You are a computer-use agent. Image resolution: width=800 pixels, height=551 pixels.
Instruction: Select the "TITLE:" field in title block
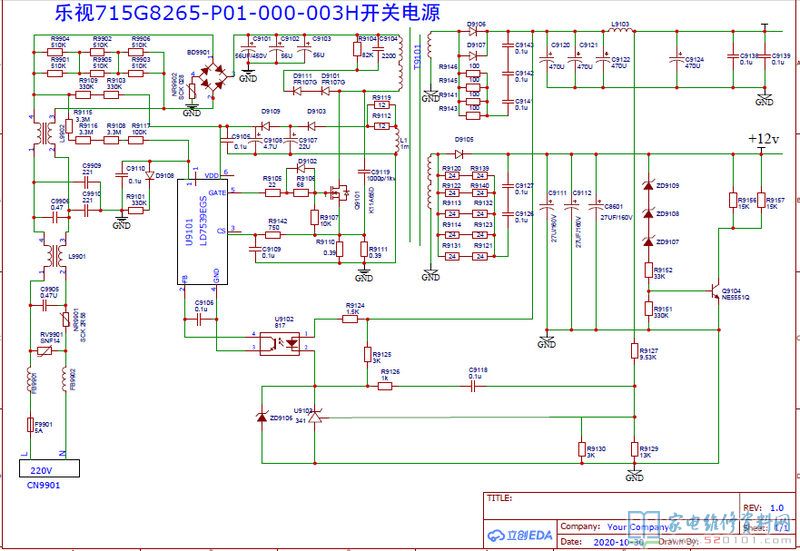499,498
